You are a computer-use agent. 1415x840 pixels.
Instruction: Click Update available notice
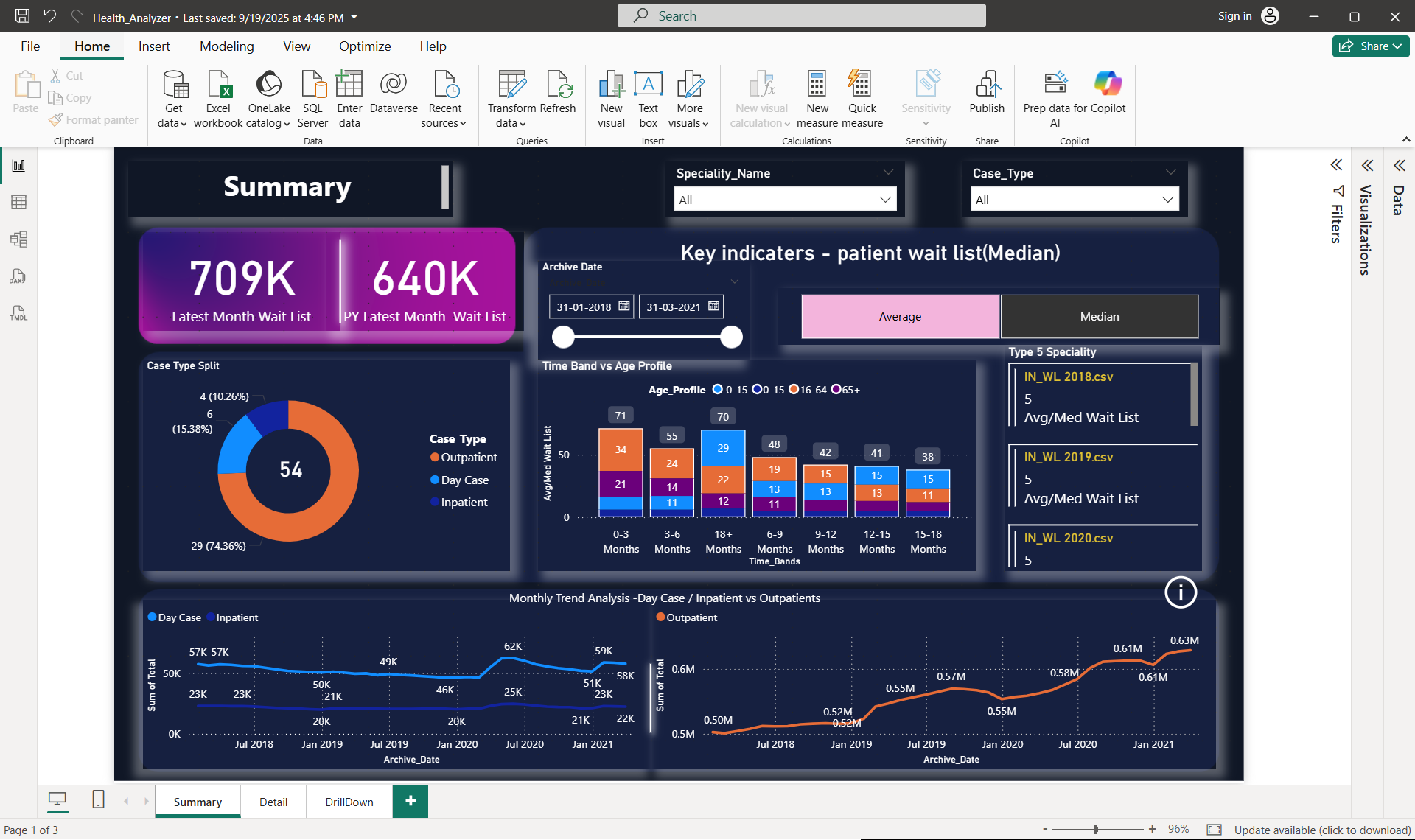coord(1322,830)
